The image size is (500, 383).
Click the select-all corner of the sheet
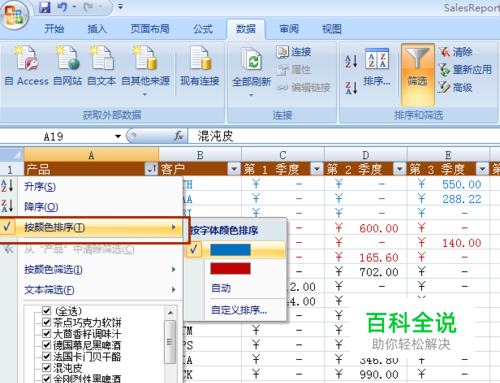12,155
